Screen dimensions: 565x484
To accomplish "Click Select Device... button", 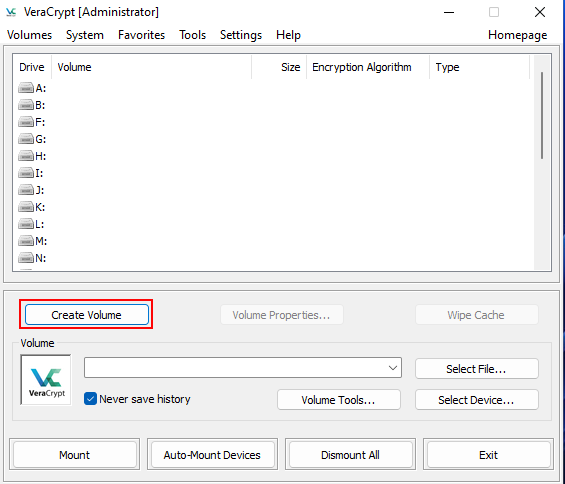I will click(477, 400).
